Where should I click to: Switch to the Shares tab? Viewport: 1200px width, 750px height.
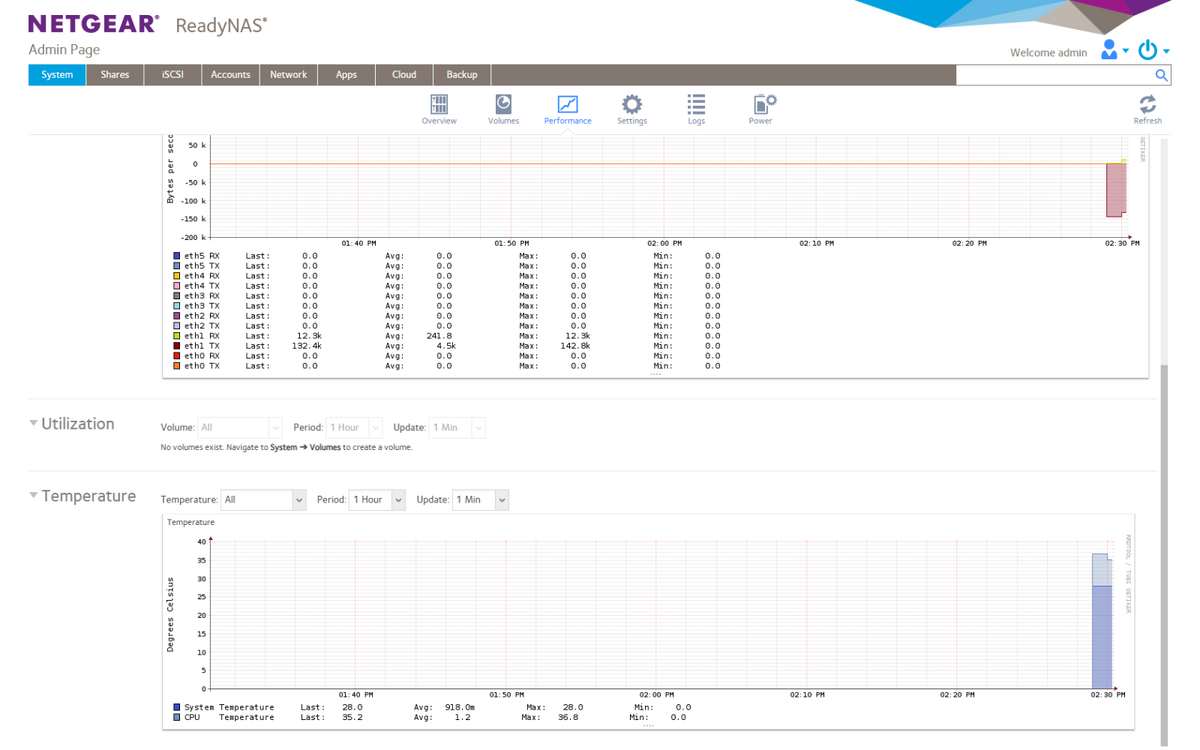(x=115, y=75)
